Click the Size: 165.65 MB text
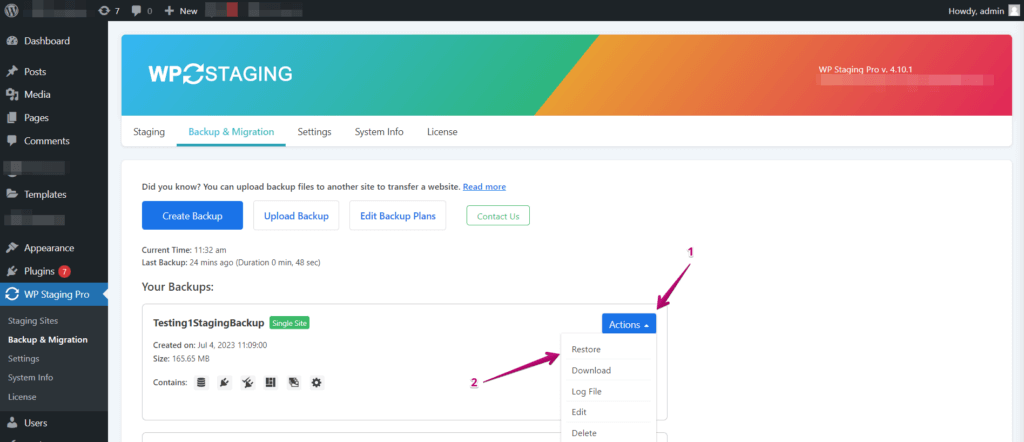1024x442 pixels. tap(181, 358)
